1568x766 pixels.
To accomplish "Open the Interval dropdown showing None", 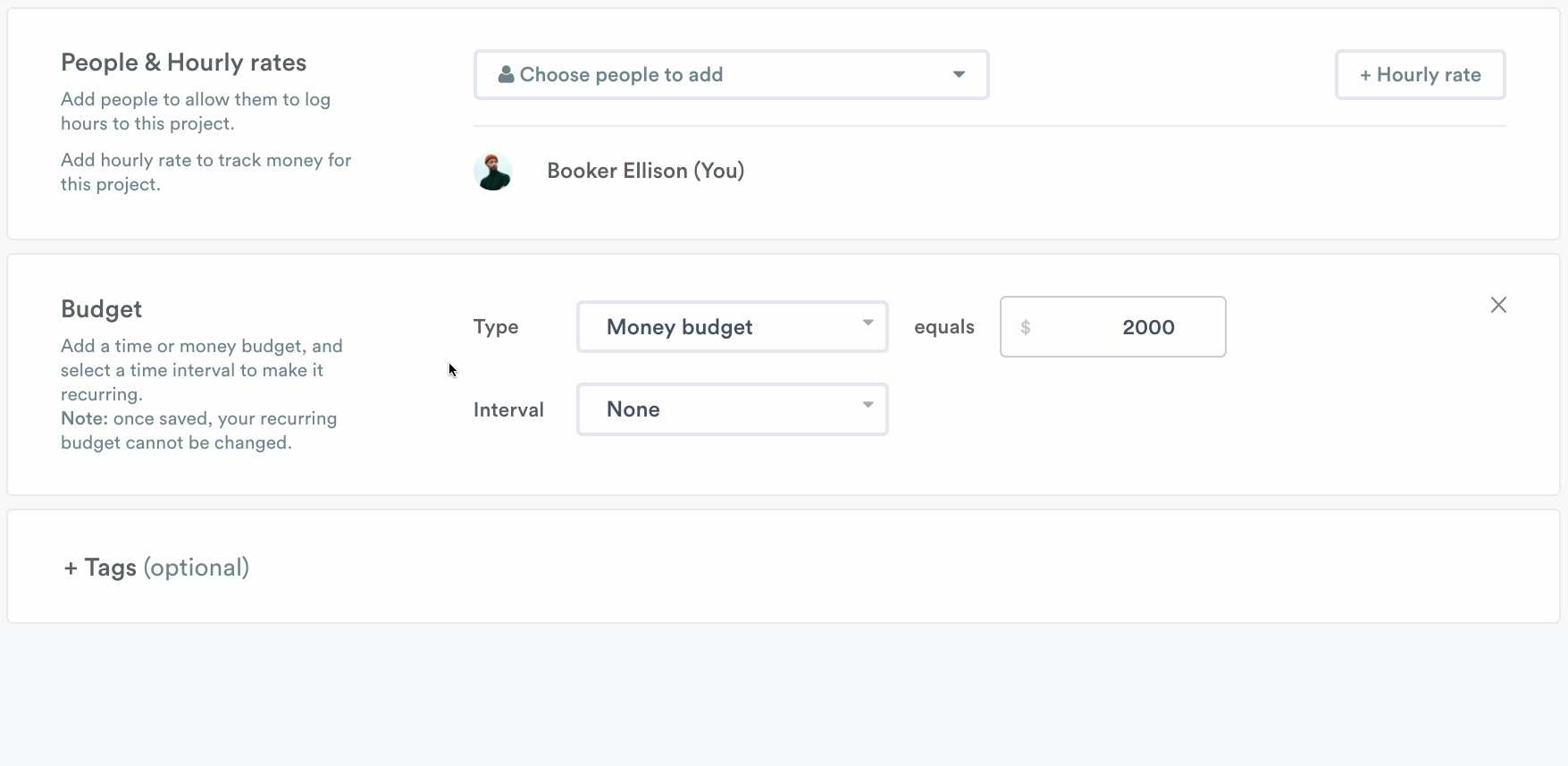I will [x=731, y=408].
